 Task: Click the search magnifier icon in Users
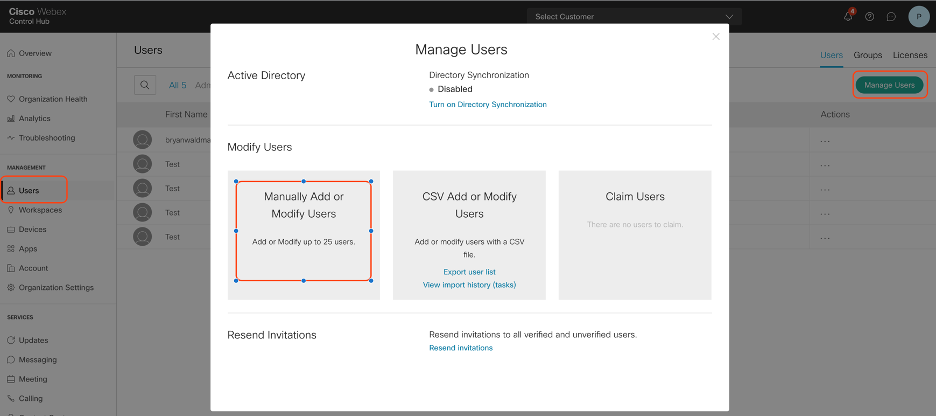[146, 86]
